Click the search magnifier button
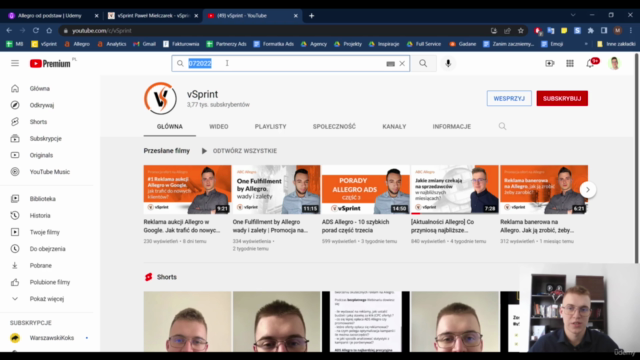This screenshot has width=640, height=360. coord(423,63)
